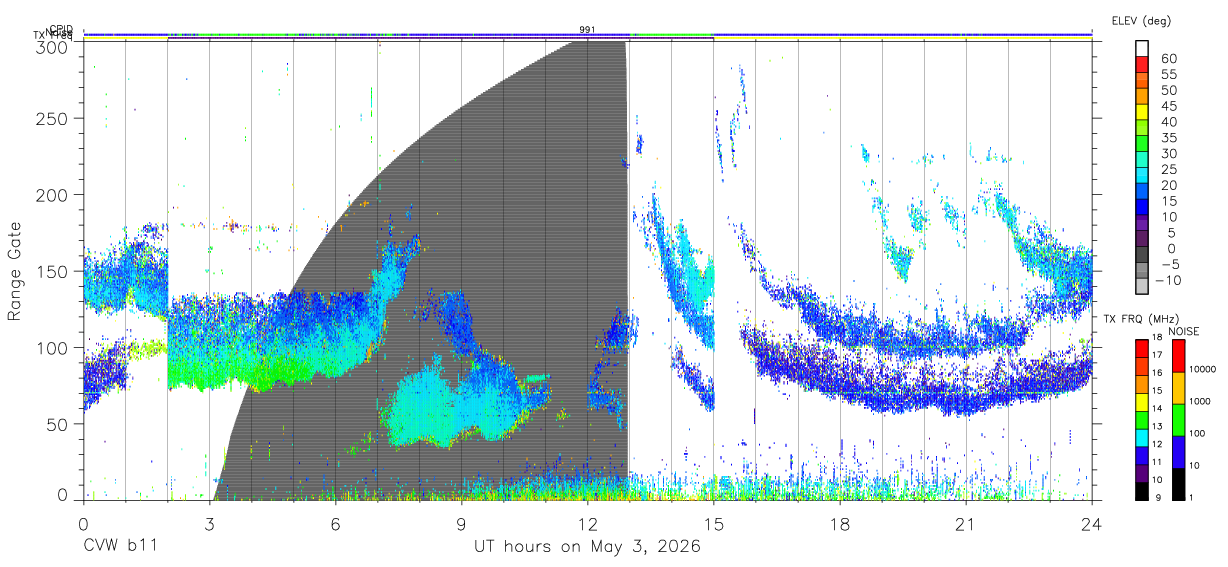Click the 24 hour tick label on x-axis

(1092, 524)
